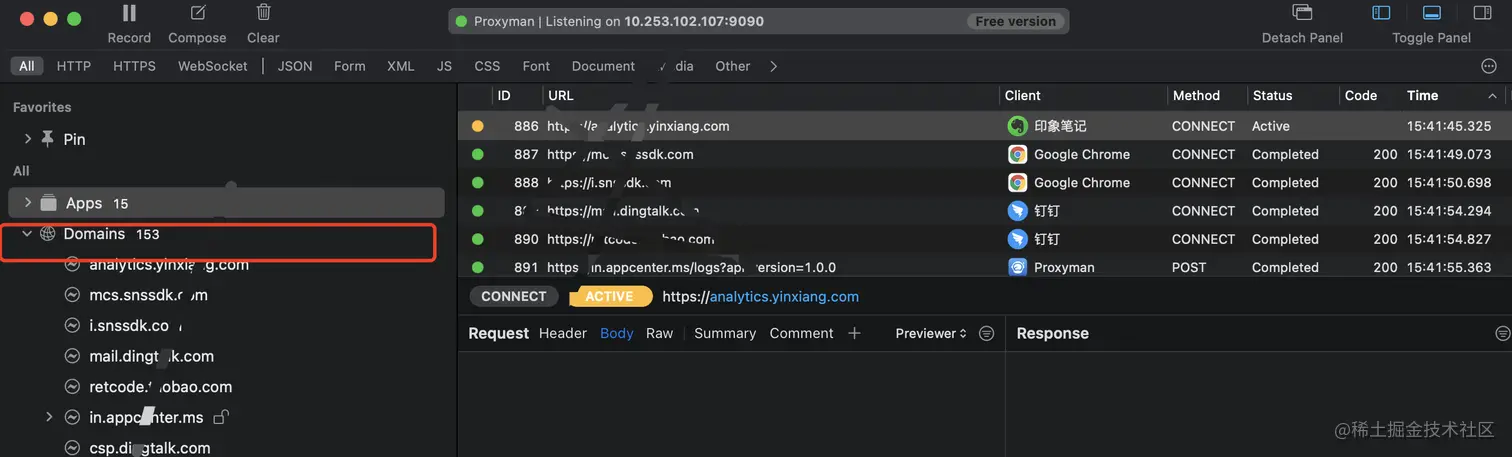Viewport: 1512px width, 457px height.
Task: Add a new request tab with plus
Action: (854, 333)
